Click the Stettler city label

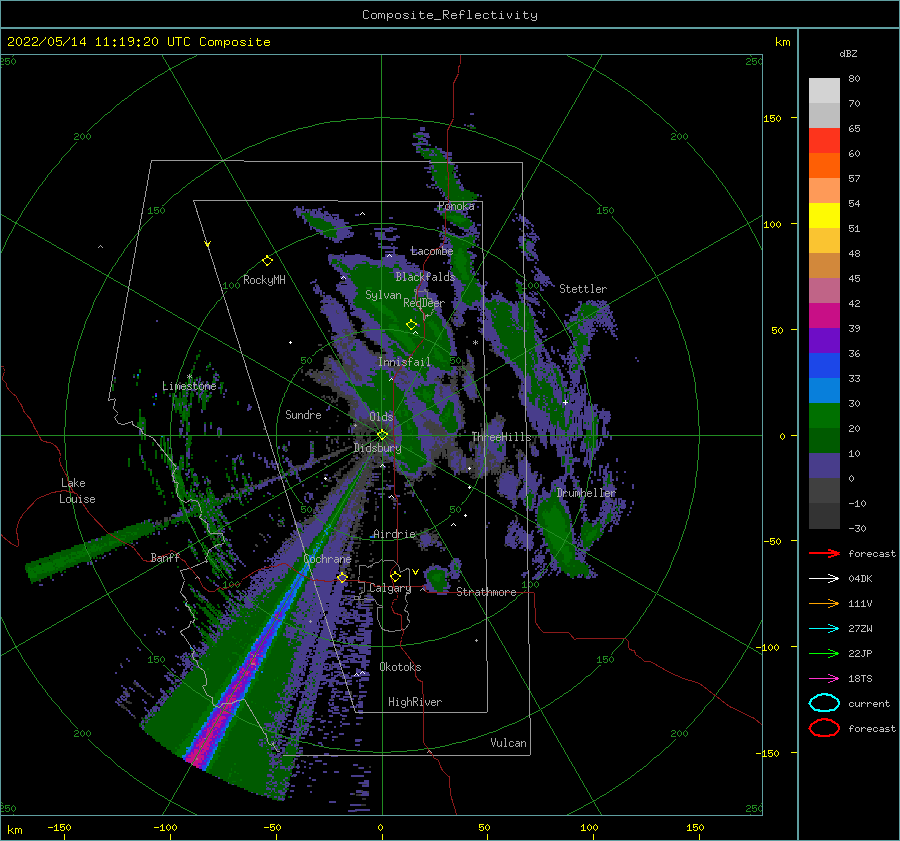click(x=583, y=289)
